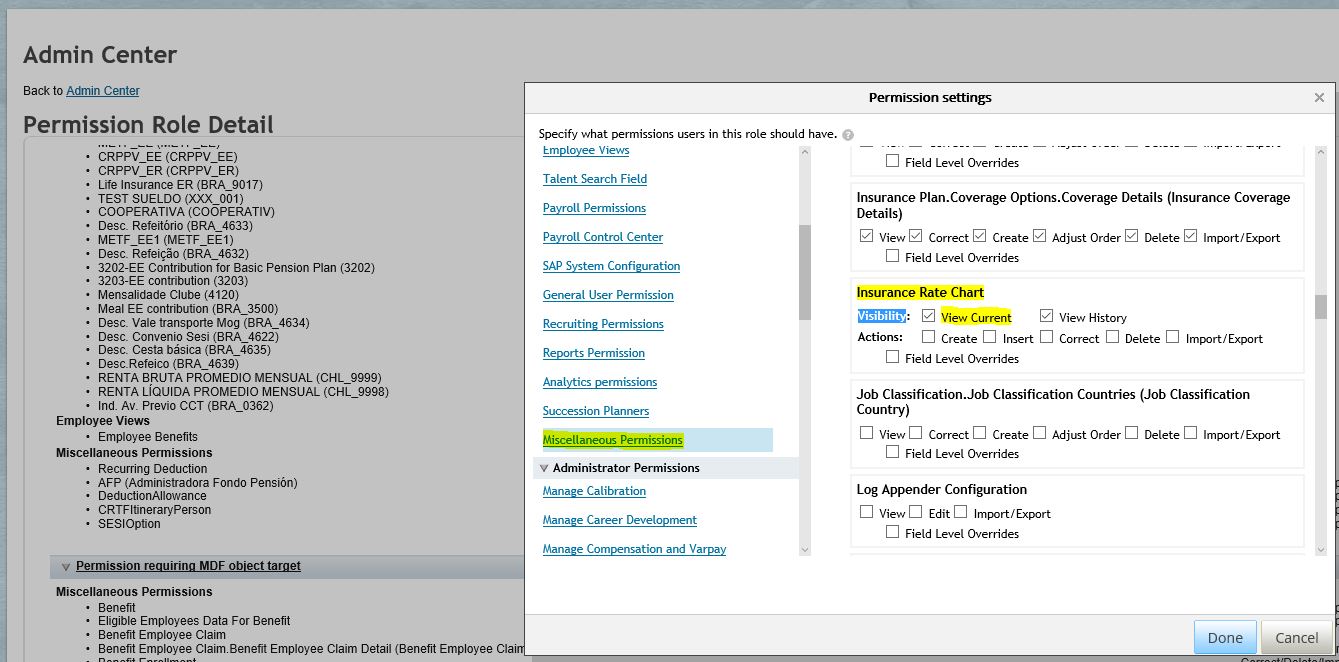The image size is (1339, 662).
Task: Open Payroll Permissions category
Action: (x=594, y=208)
